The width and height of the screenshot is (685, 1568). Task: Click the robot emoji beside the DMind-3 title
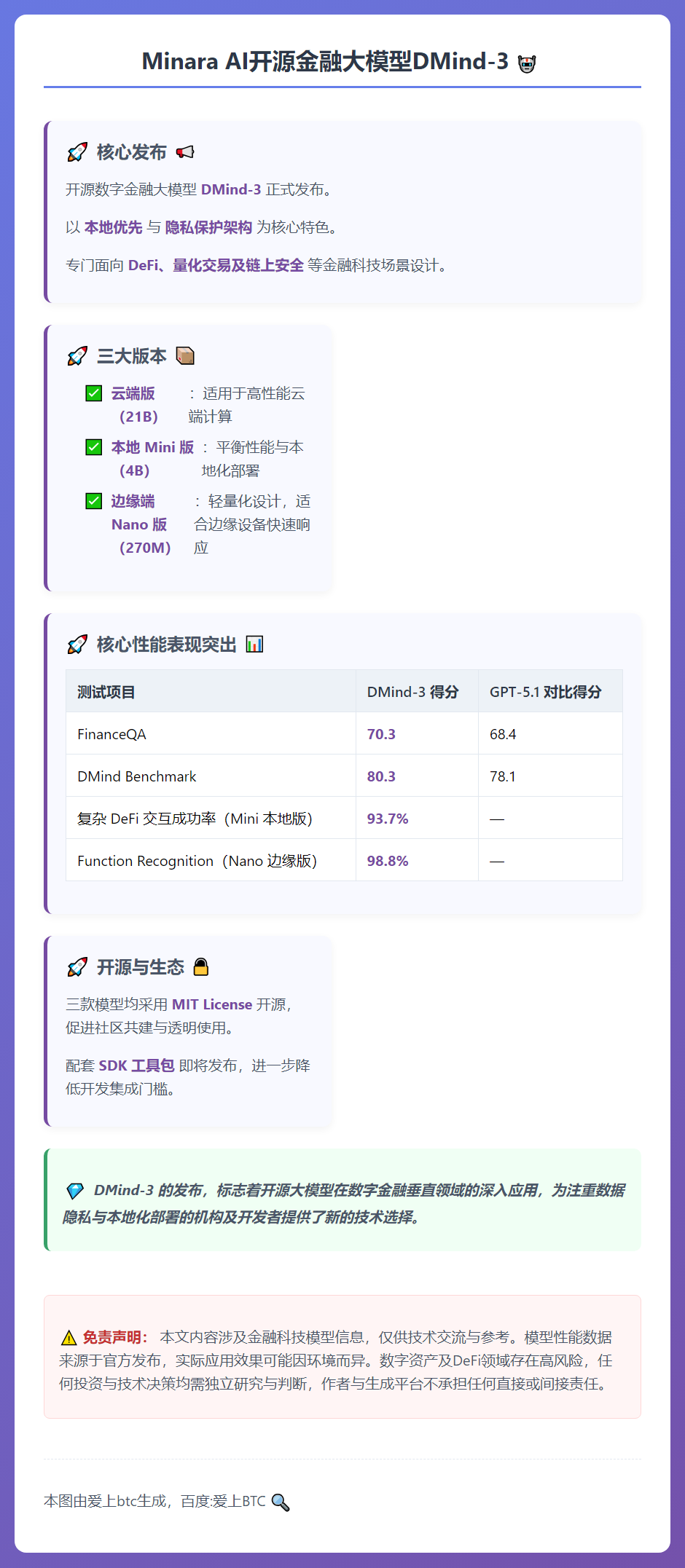click(527, 63)
